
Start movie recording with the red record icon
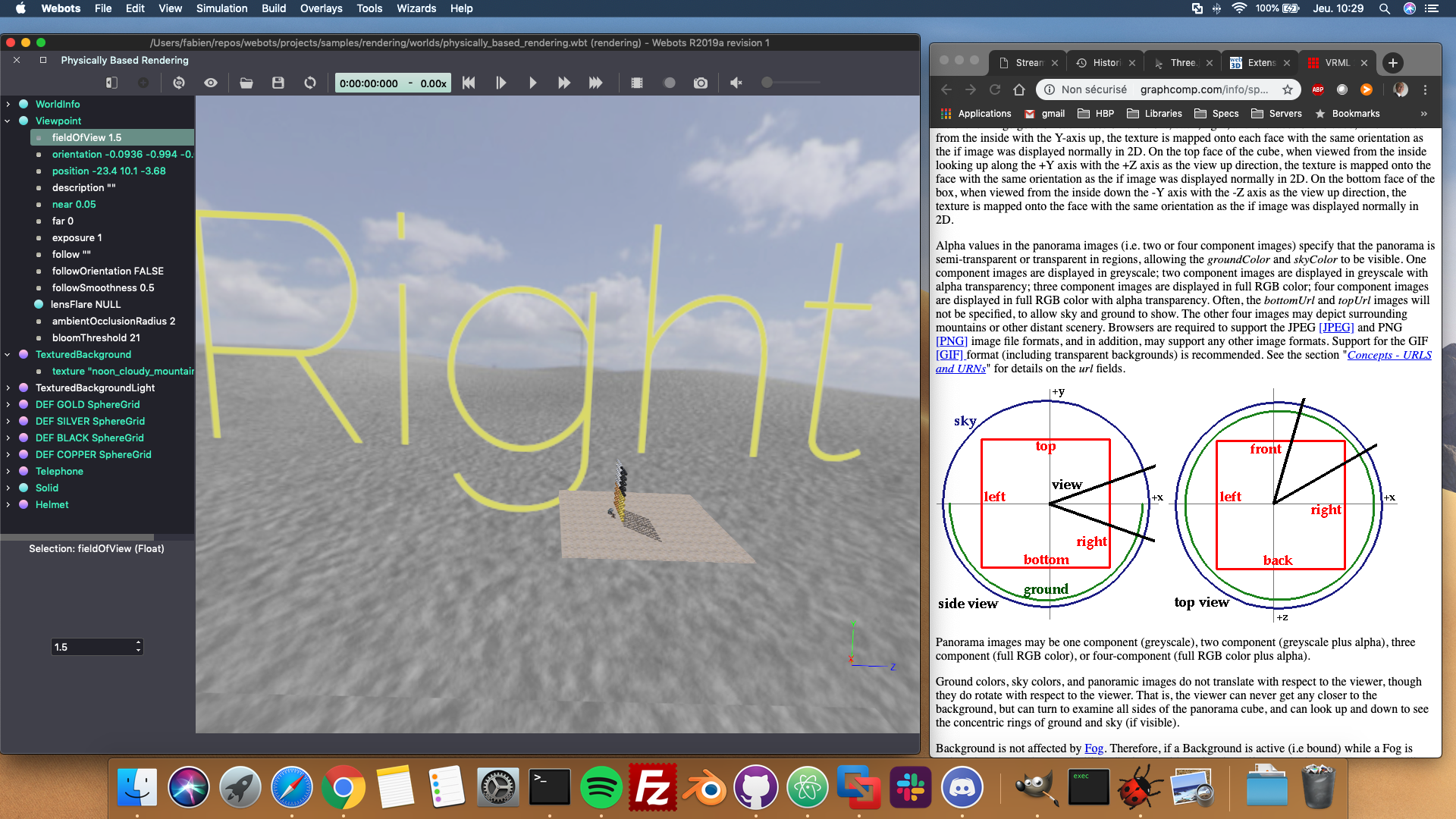pos(670,83)
